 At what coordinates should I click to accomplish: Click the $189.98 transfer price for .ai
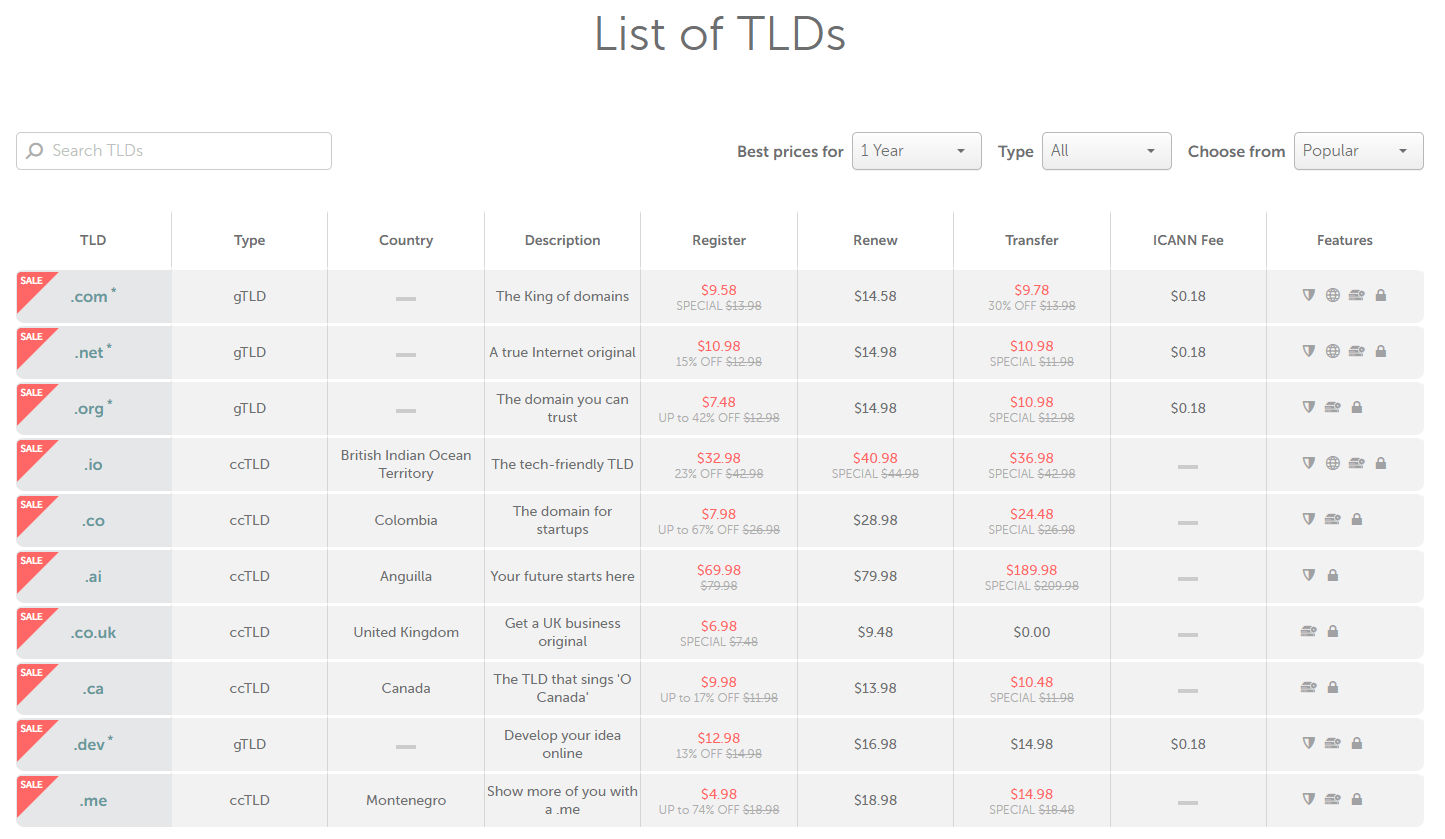[1032, 570]
